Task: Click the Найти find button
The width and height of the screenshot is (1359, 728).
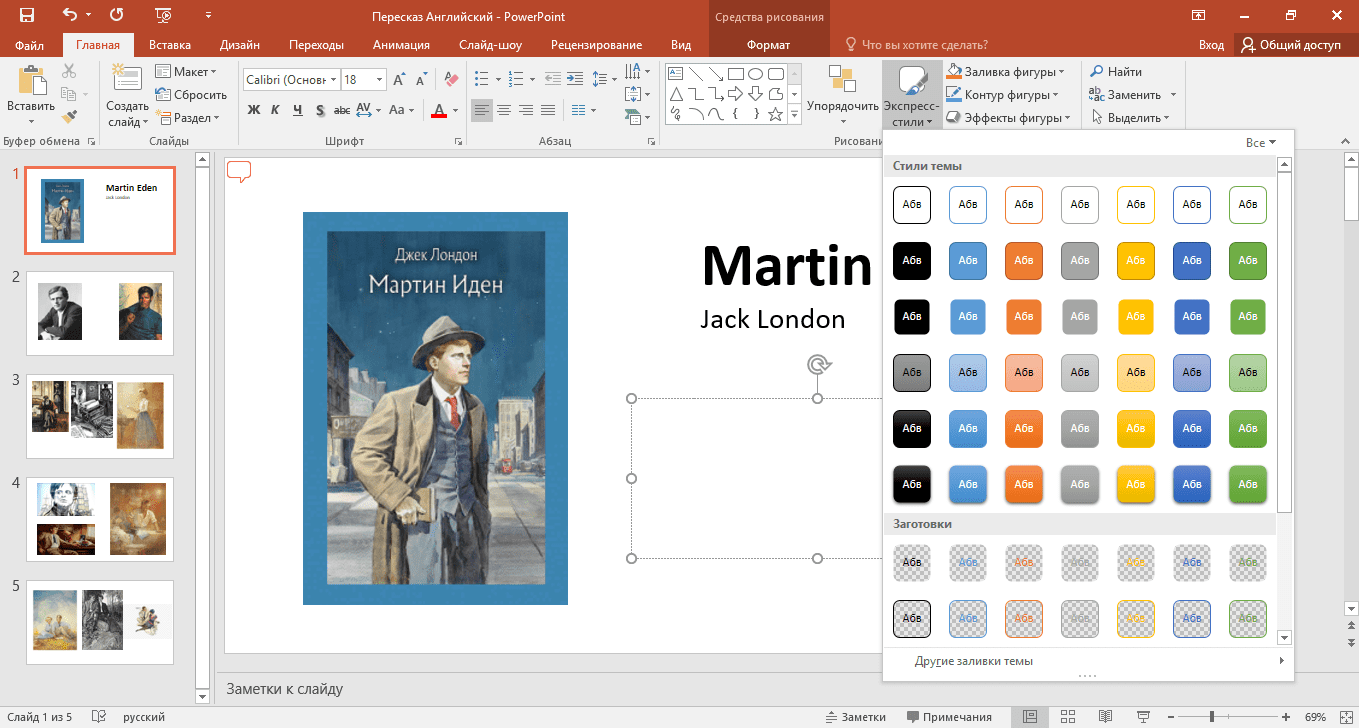Action: pos(1116,72)
